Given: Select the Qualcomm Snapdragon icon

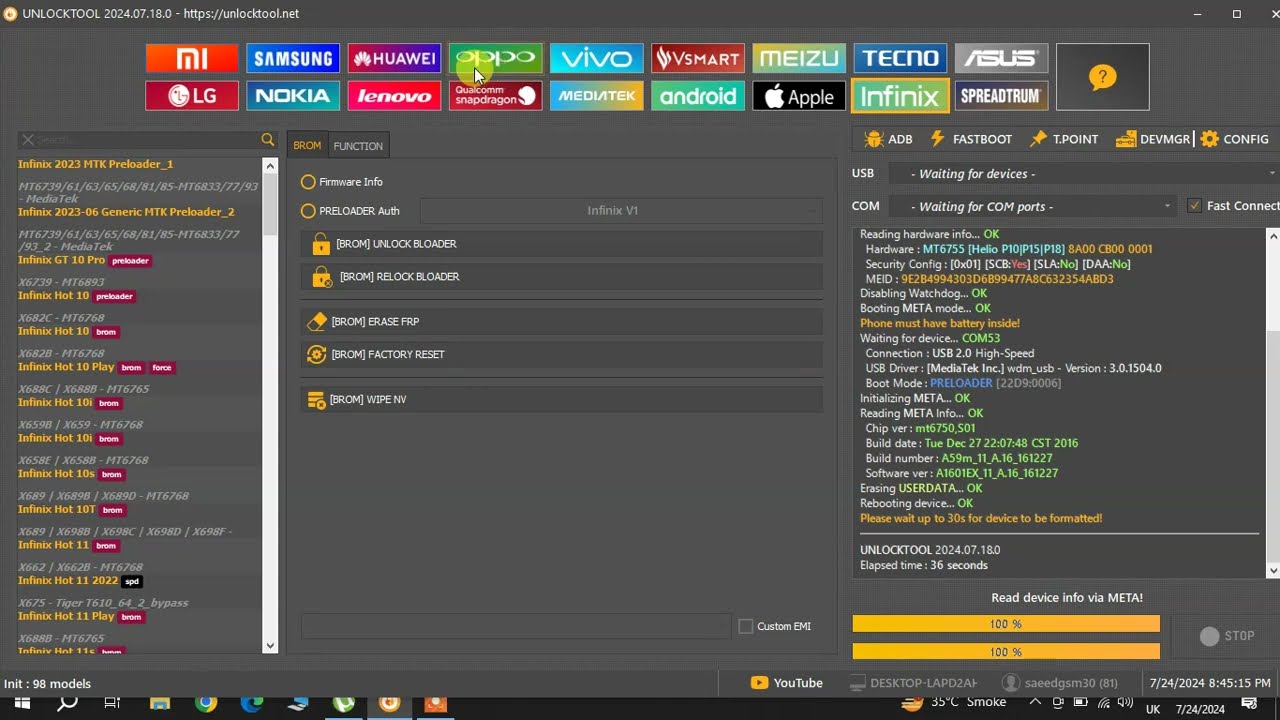Looking at the screenshot, I should coord(495,96).
